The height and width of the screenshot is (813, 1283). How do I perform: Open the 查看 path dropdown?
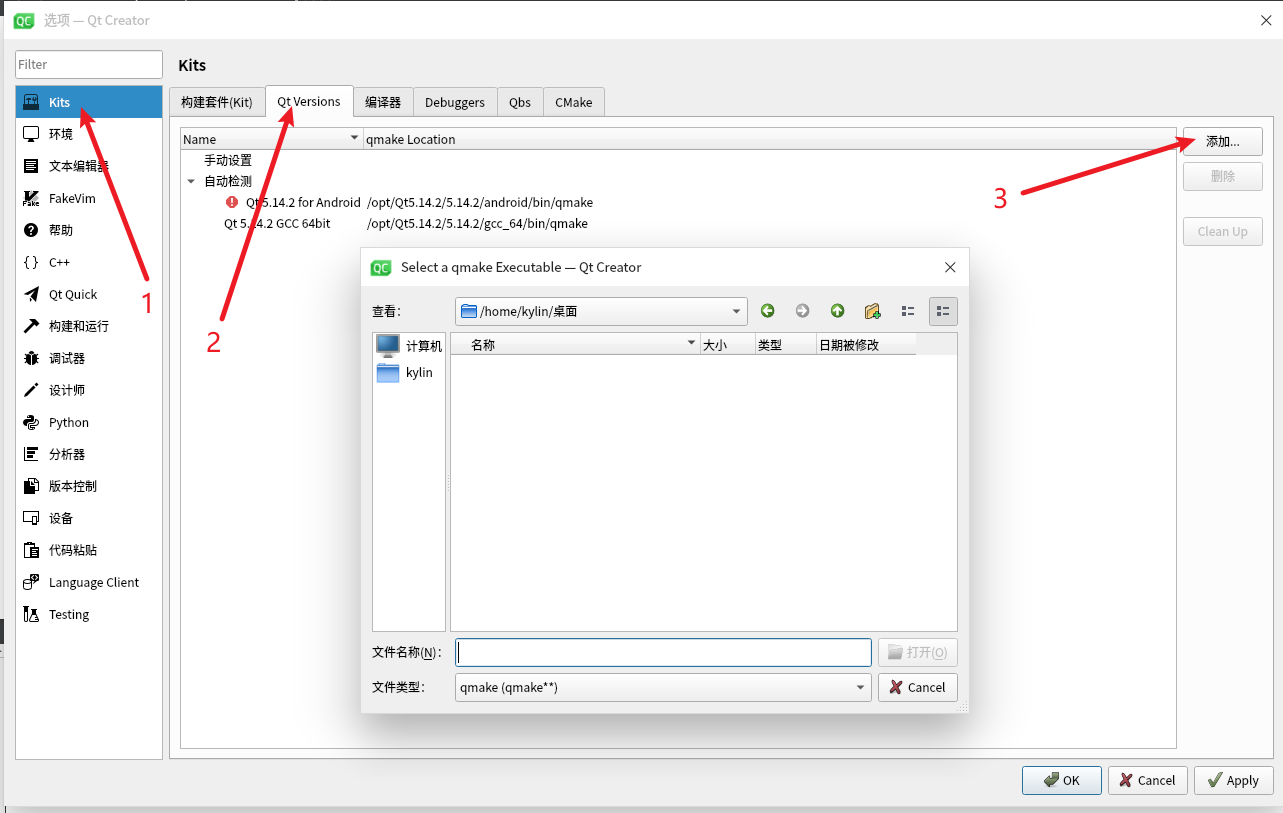click(x=601, y=311)
